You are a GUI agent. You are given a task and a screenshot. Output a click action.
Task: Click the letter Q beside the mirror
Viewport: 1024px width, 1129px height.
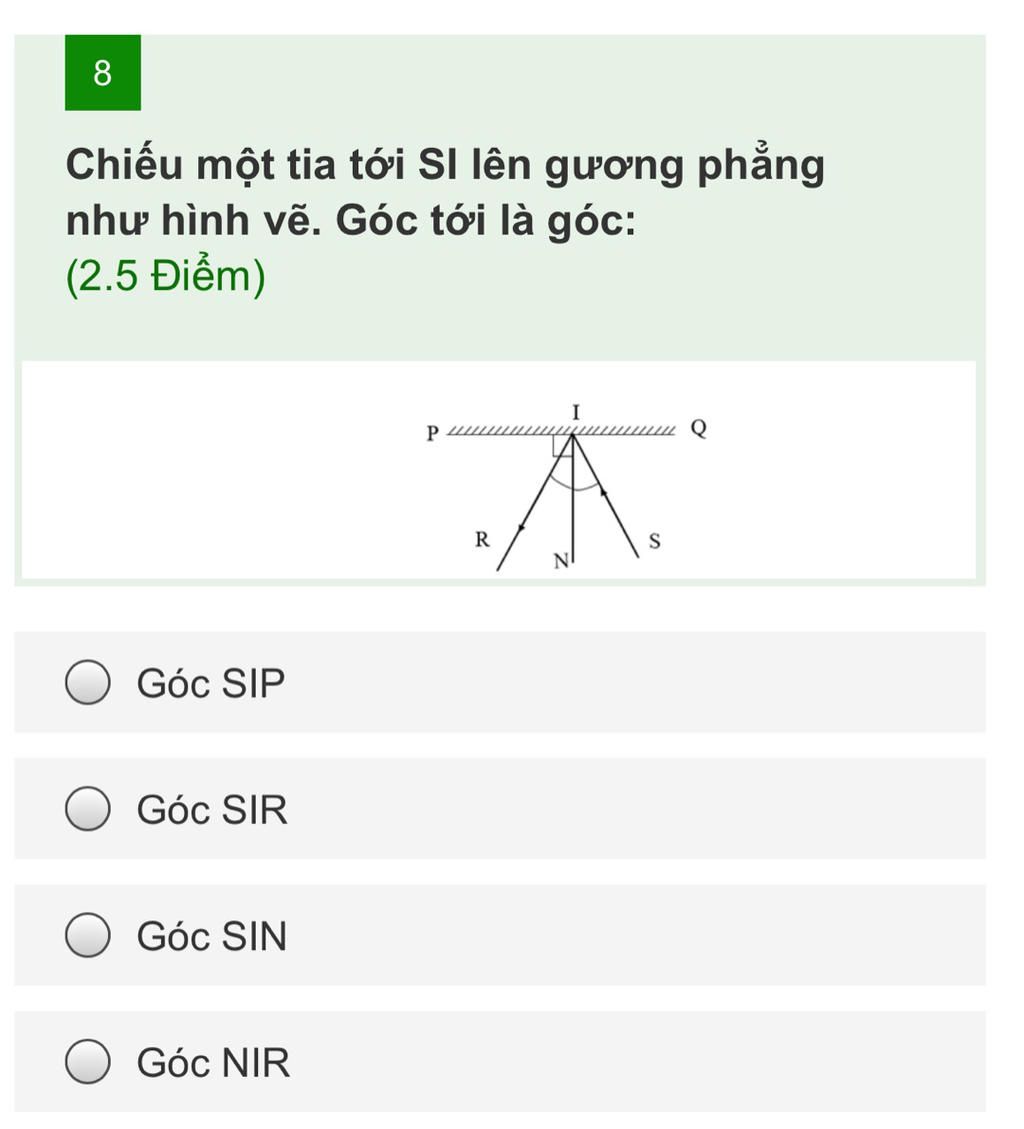pyautogui.click(x=699, y=428)
